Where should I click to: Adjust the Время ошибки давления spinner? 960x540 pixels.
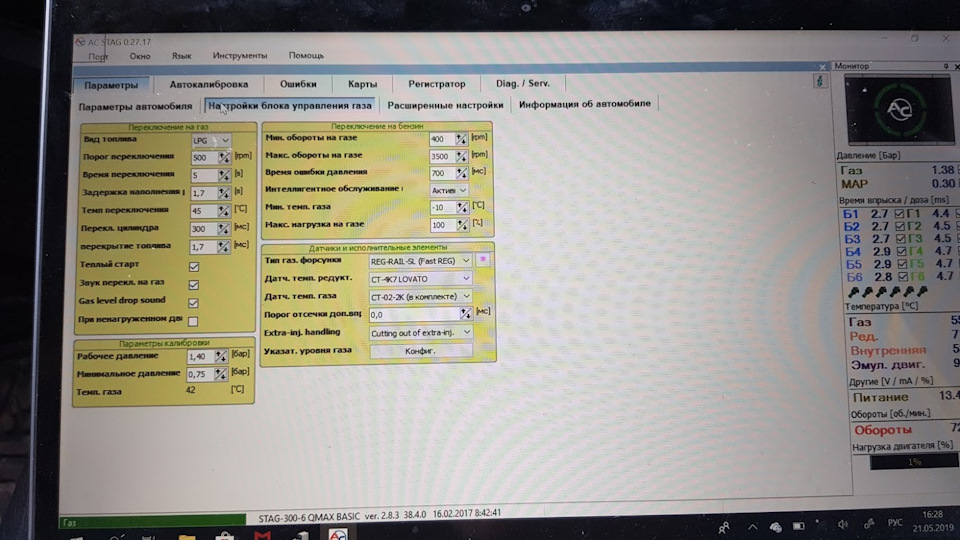click(462, 173)
